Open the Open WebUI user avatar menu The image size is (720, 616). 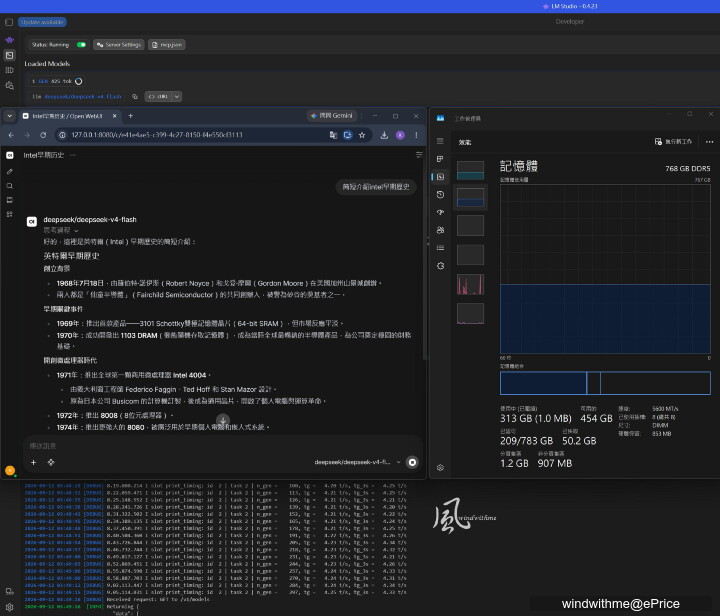click(10, 470)
